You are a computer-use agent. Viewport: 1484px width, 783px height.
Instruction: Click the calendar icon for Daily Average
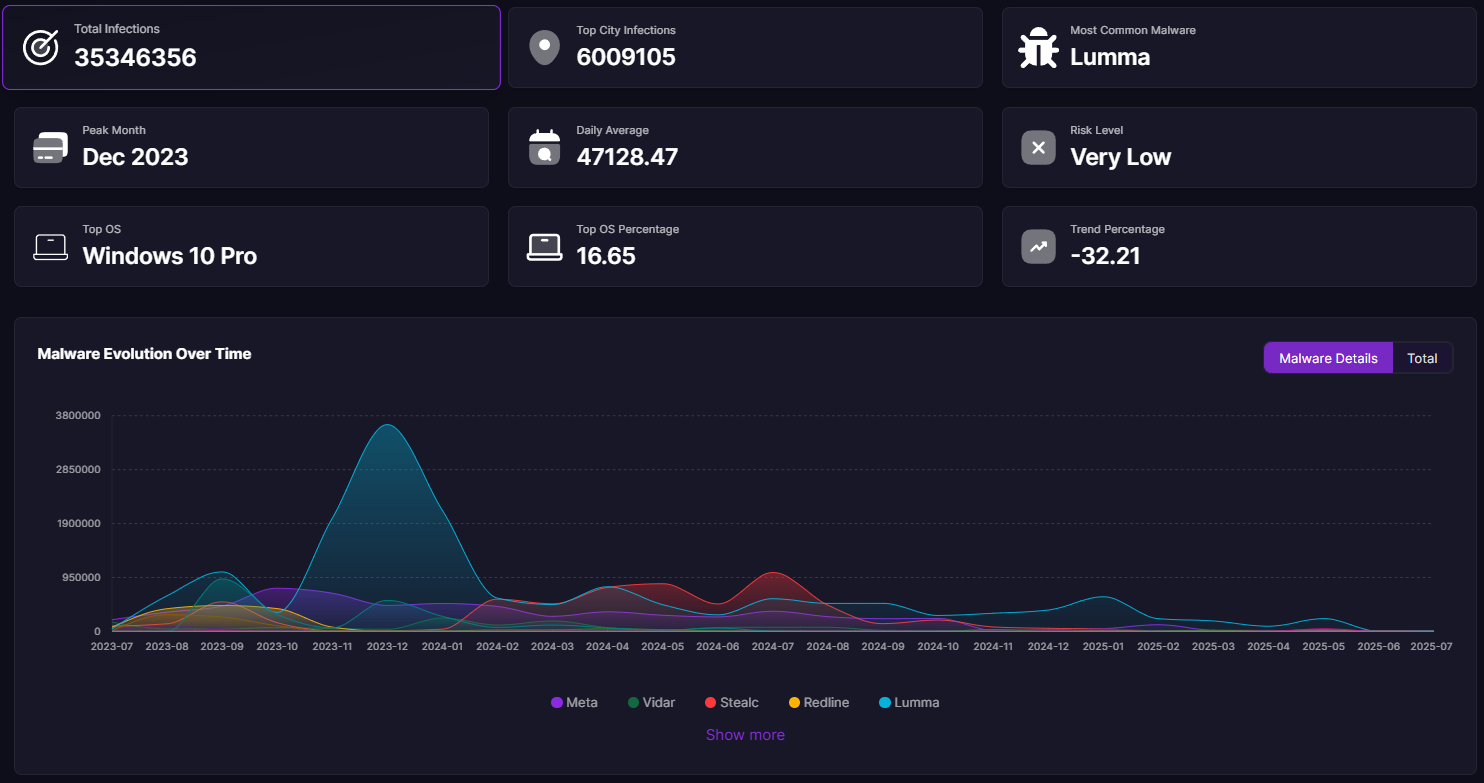pos(544,147)
